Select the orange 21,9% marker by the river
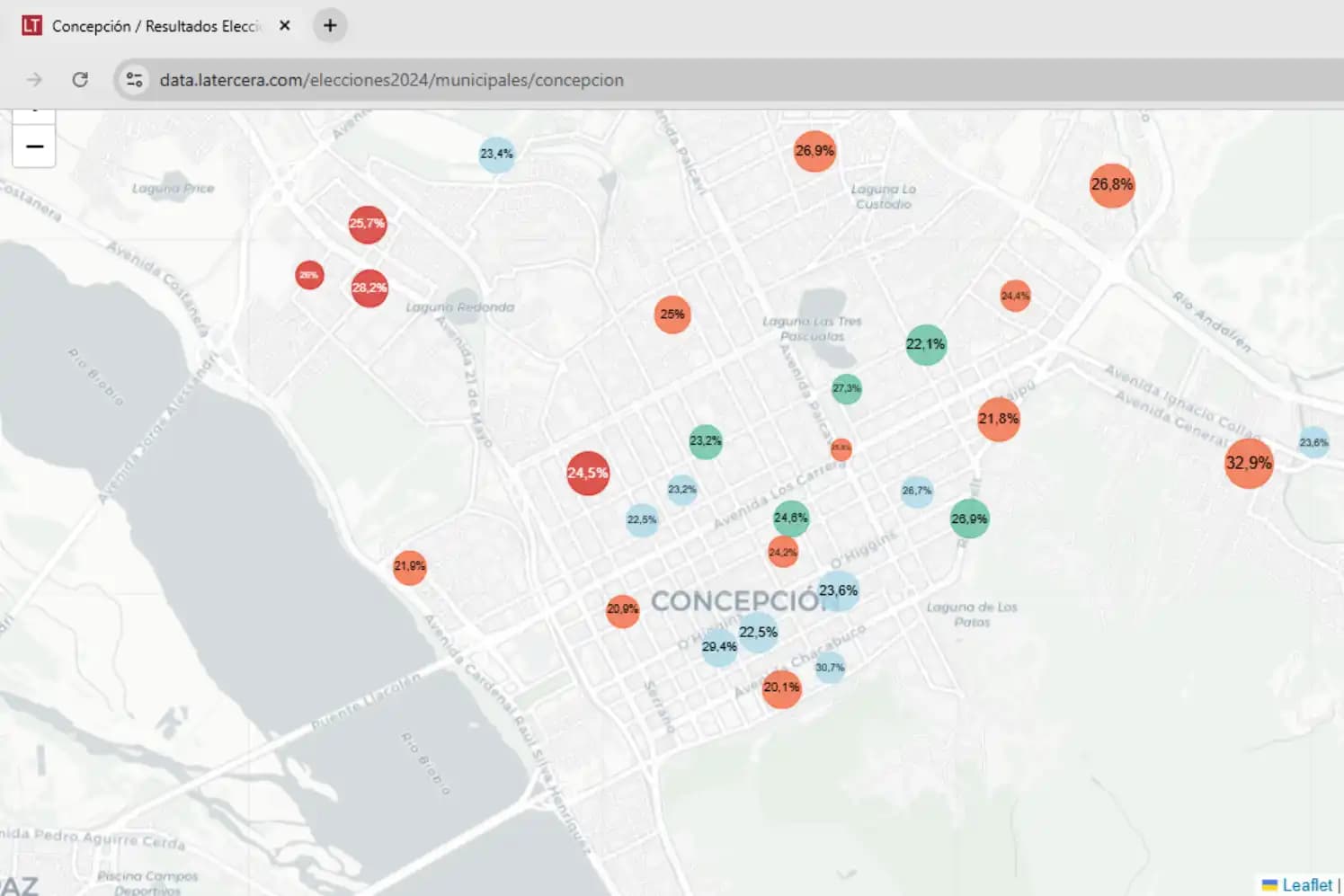1344x896 pixels. (x=409, y=567)
